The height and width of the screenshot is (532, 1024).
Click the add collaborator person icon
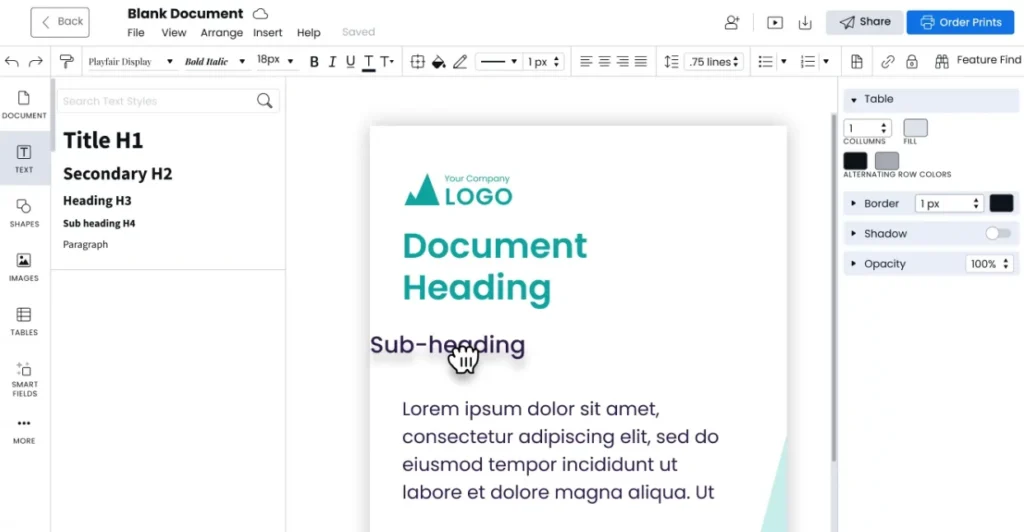point(731,22)
